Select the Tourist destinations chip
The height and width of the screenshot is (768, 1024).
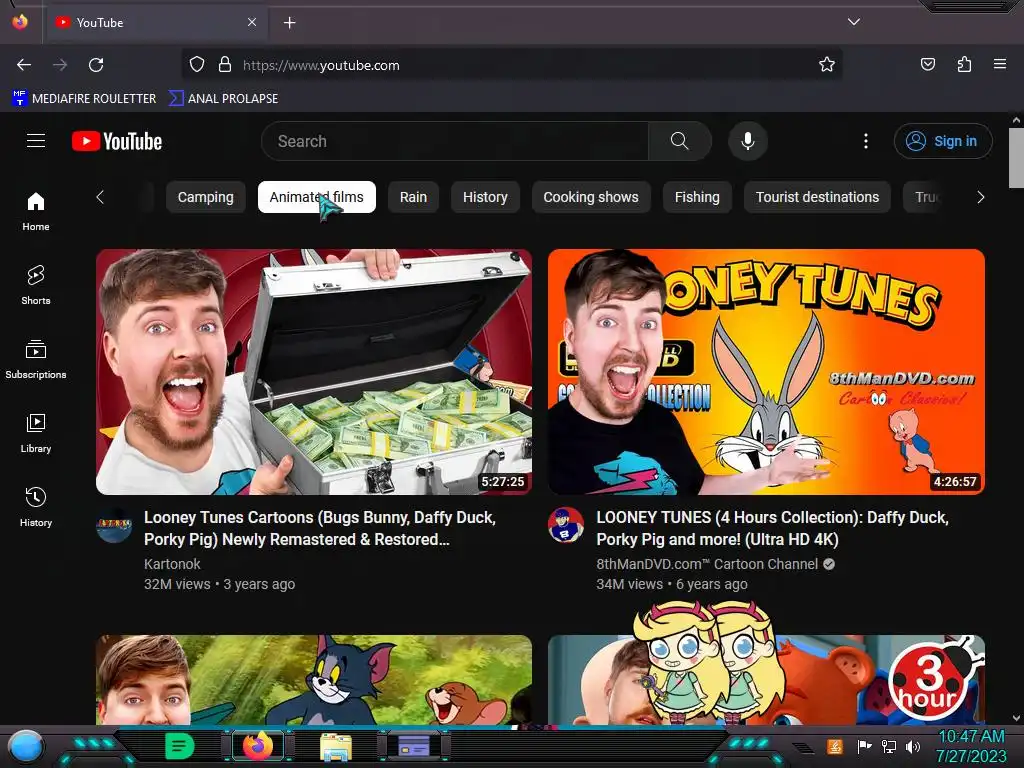817,197
